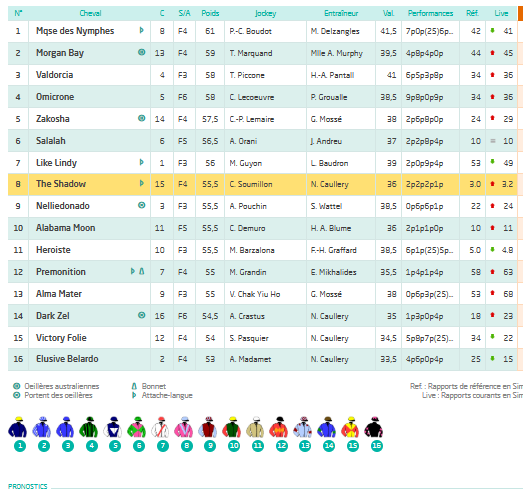Screen dimensions: 523x492
Task: Click the bonnet icon on Premonition's row
Action: [142, 271]
